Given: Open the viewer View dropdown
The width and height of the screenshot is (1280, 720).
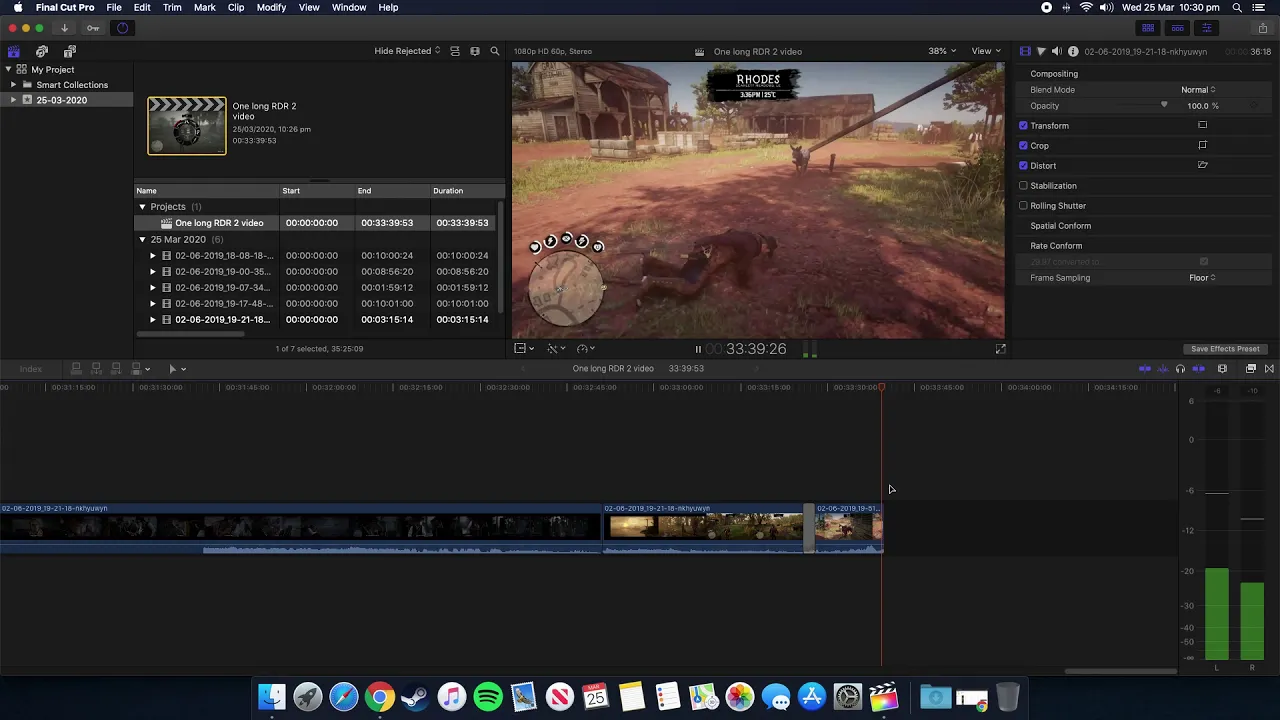Looking at the screenshot, I should click(x=987, y=51).
